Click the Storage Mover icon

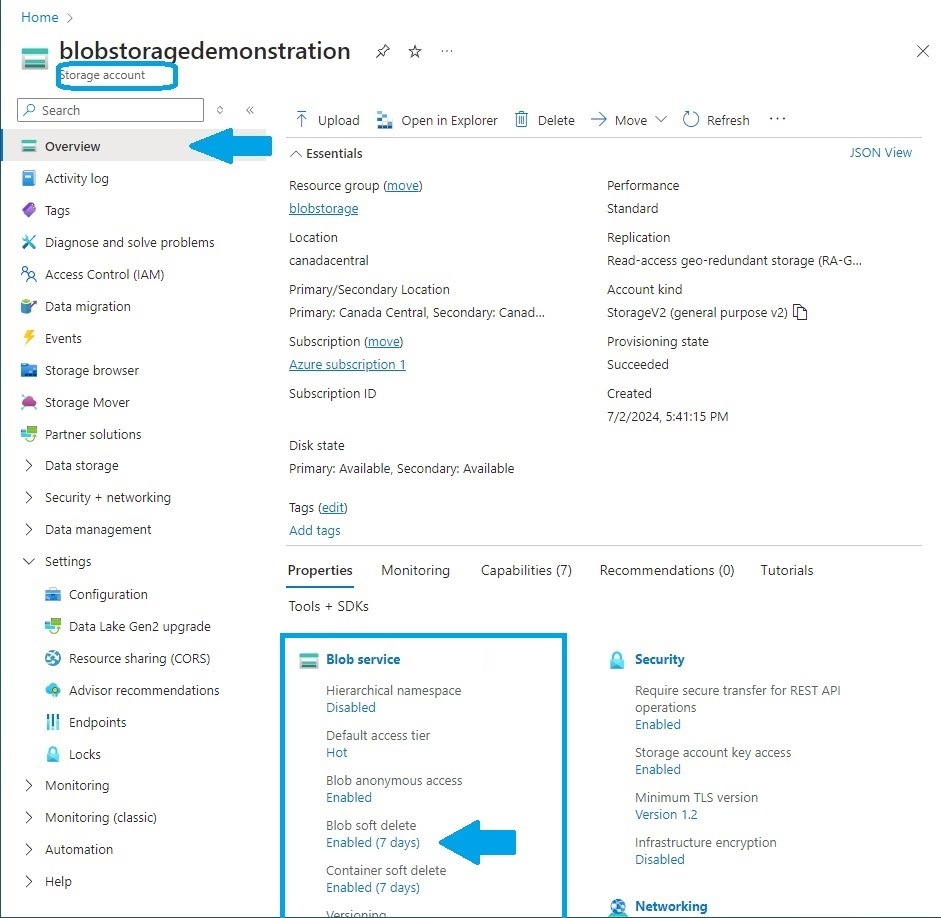click(28, 402)
